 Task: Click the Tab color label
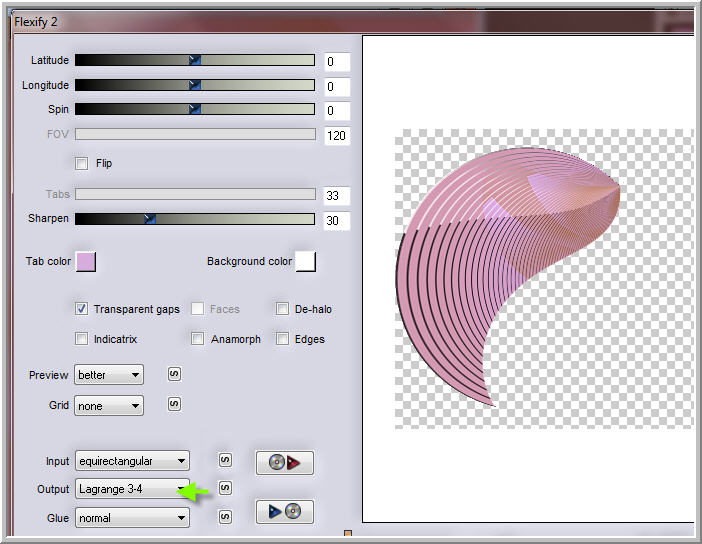tap(48, 261)
